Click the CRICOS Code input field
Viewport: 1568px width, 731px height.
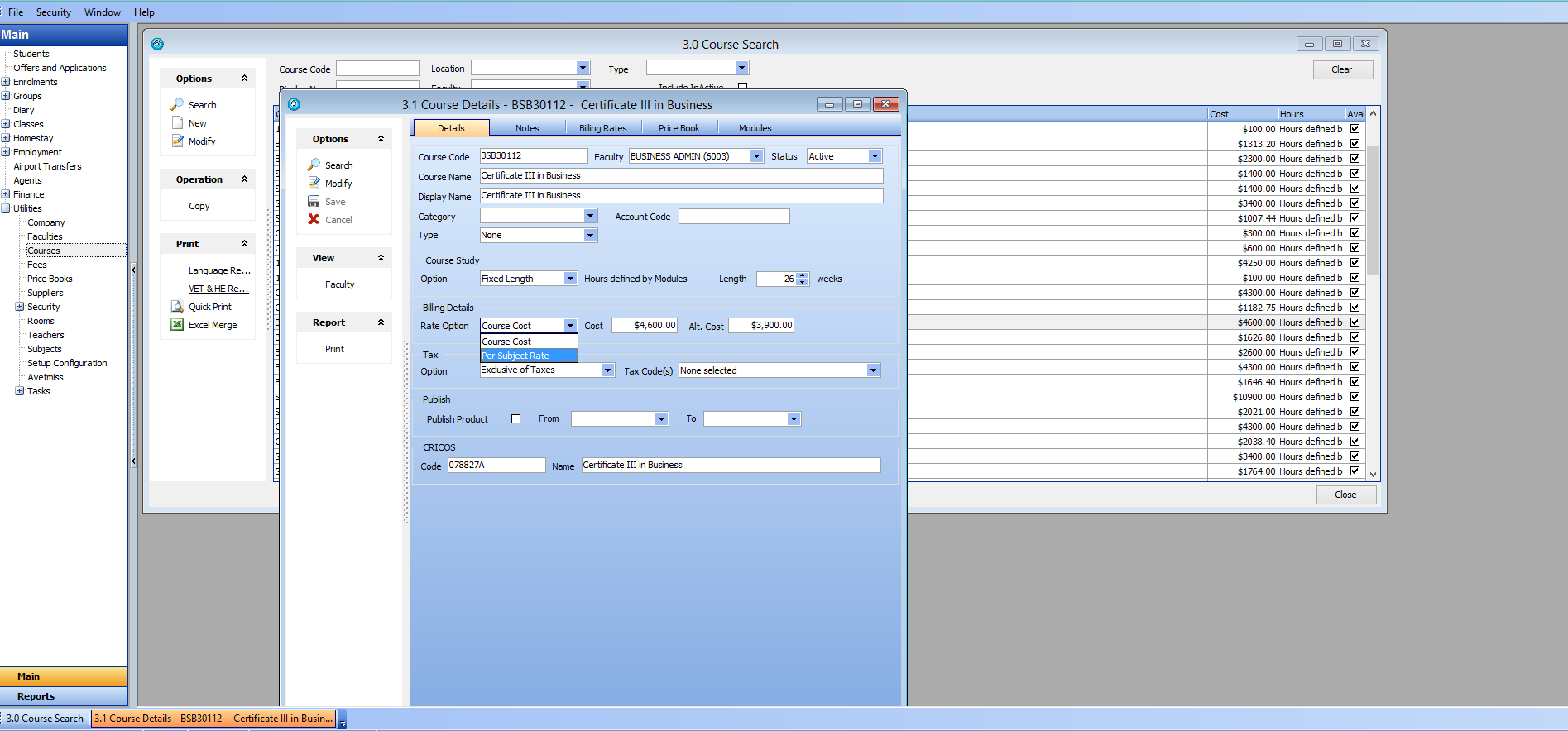click(x=496, y=466)
